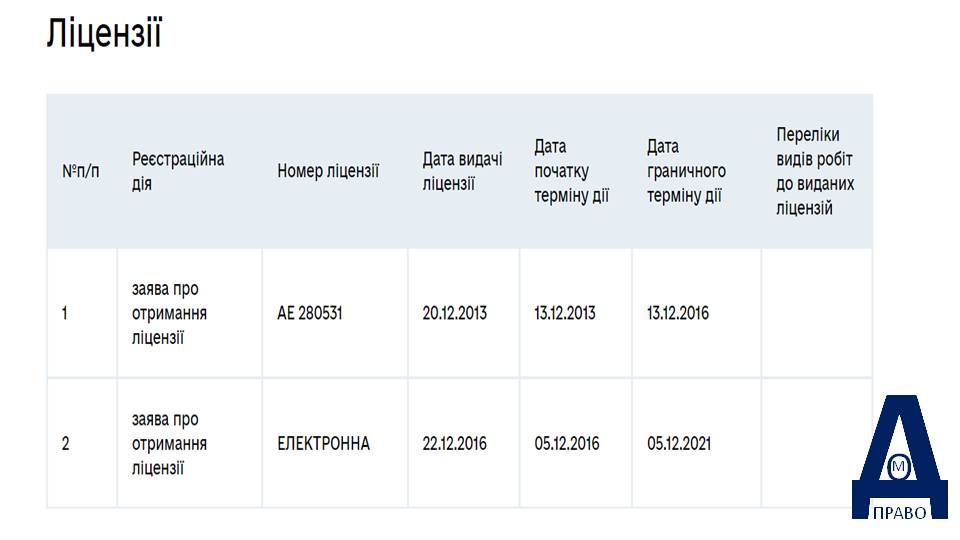The width and height of the screenshot is (960, 540).
Task: Click the АМ ПРАВО logo
Action: pyautogui.click(x=899, y=457)
